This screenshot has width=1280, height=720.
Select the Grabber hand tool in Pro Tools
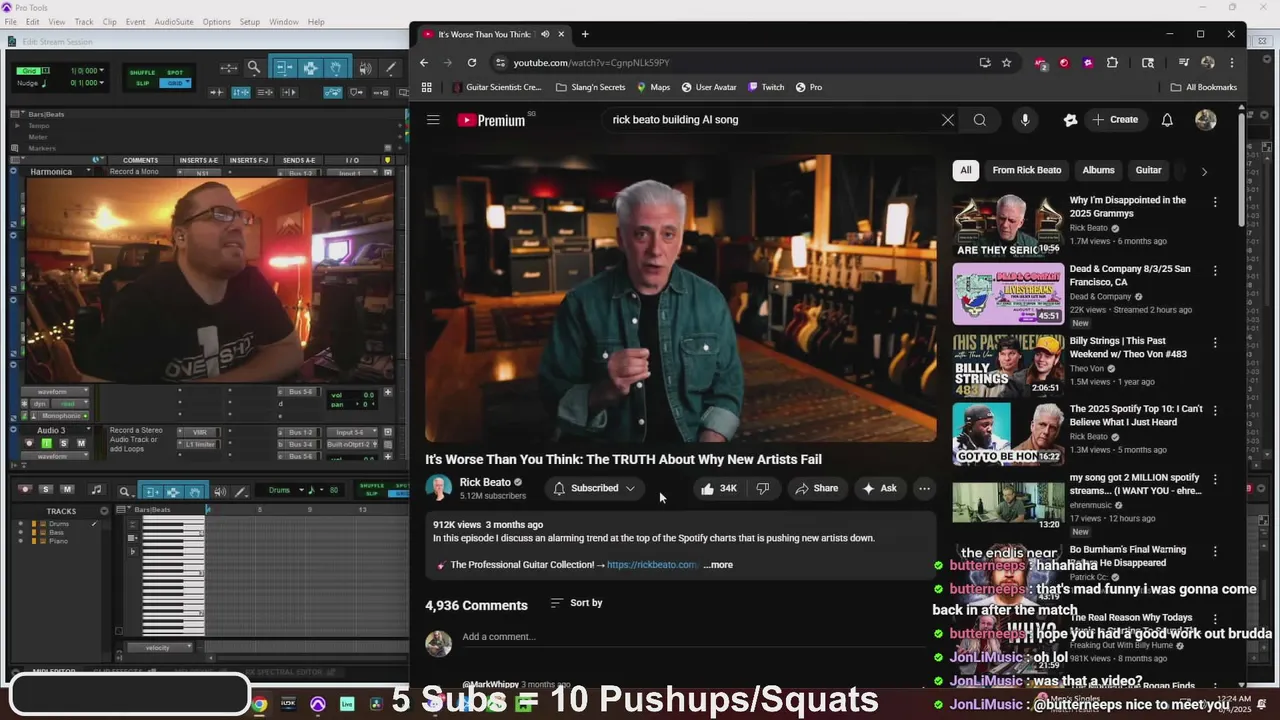pyautogui.click(x=337, y=68)
